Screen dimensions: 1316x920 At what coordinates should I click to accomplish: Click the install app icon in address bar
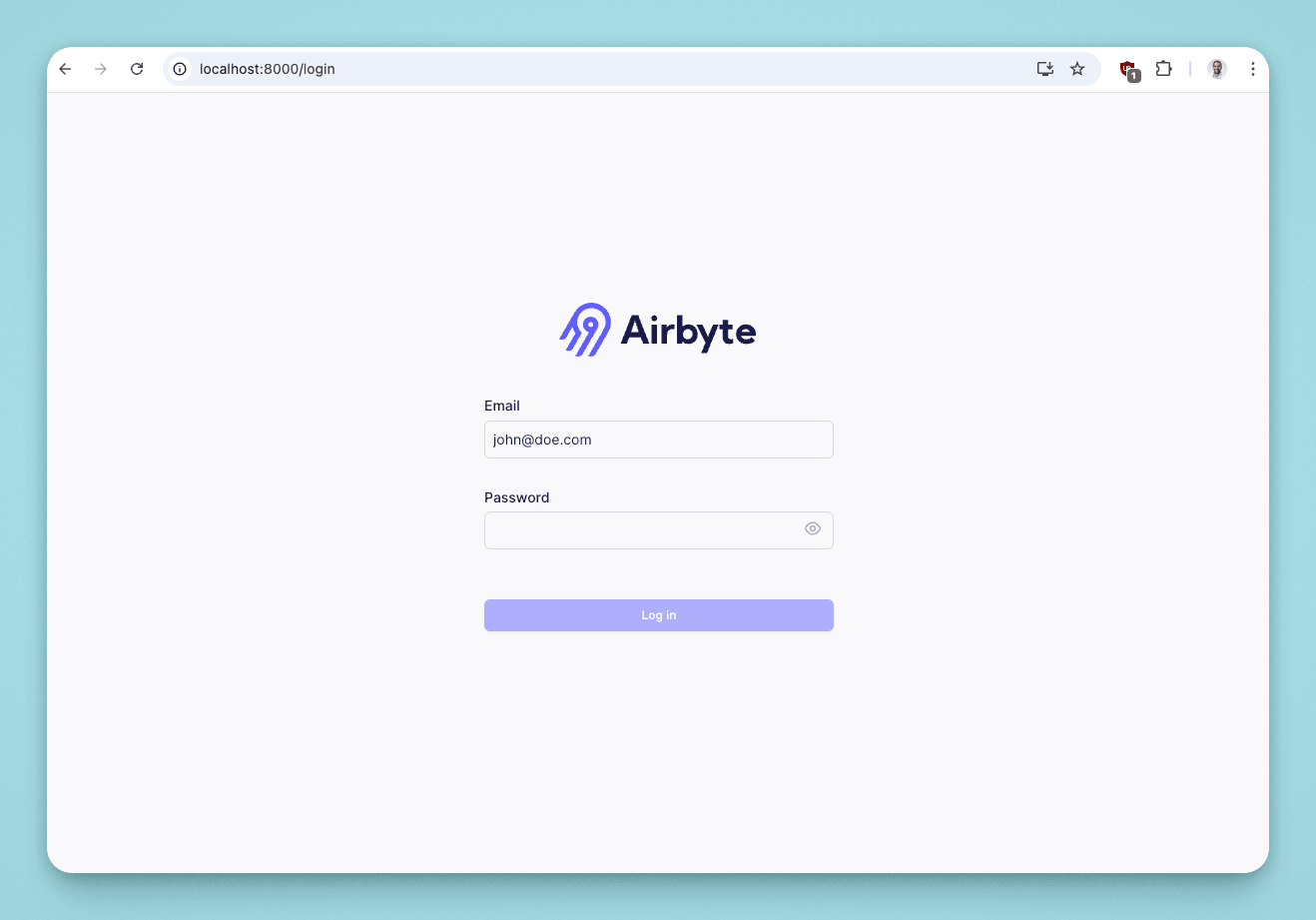[x=1045, y=69]
